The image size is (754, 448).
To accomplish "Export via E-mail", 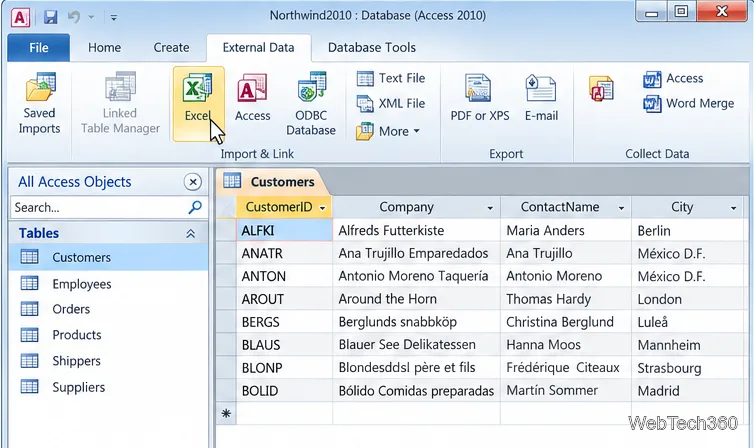I will [541, 98].
